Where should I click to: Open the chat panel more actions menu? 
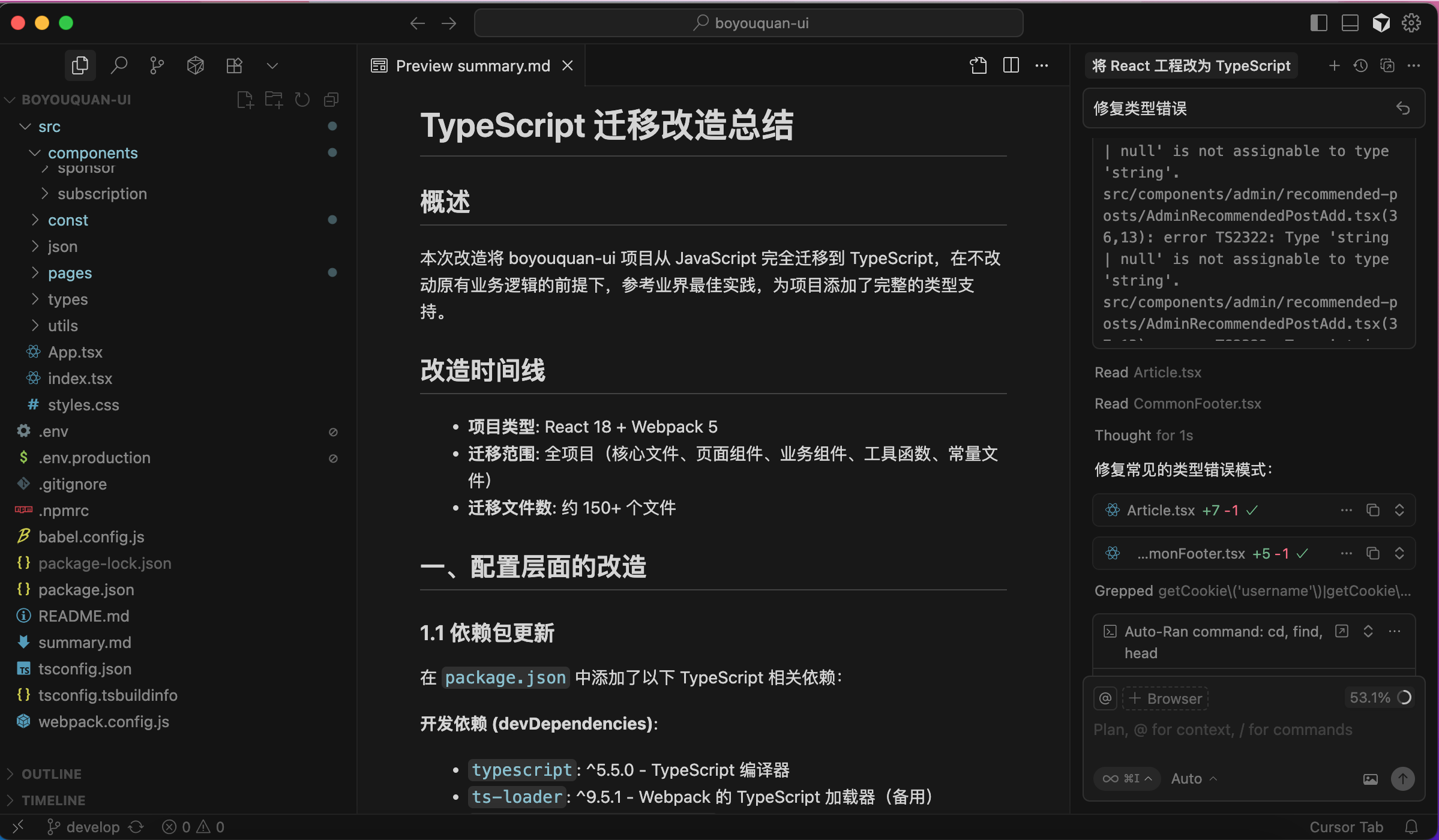point(1415,66)
